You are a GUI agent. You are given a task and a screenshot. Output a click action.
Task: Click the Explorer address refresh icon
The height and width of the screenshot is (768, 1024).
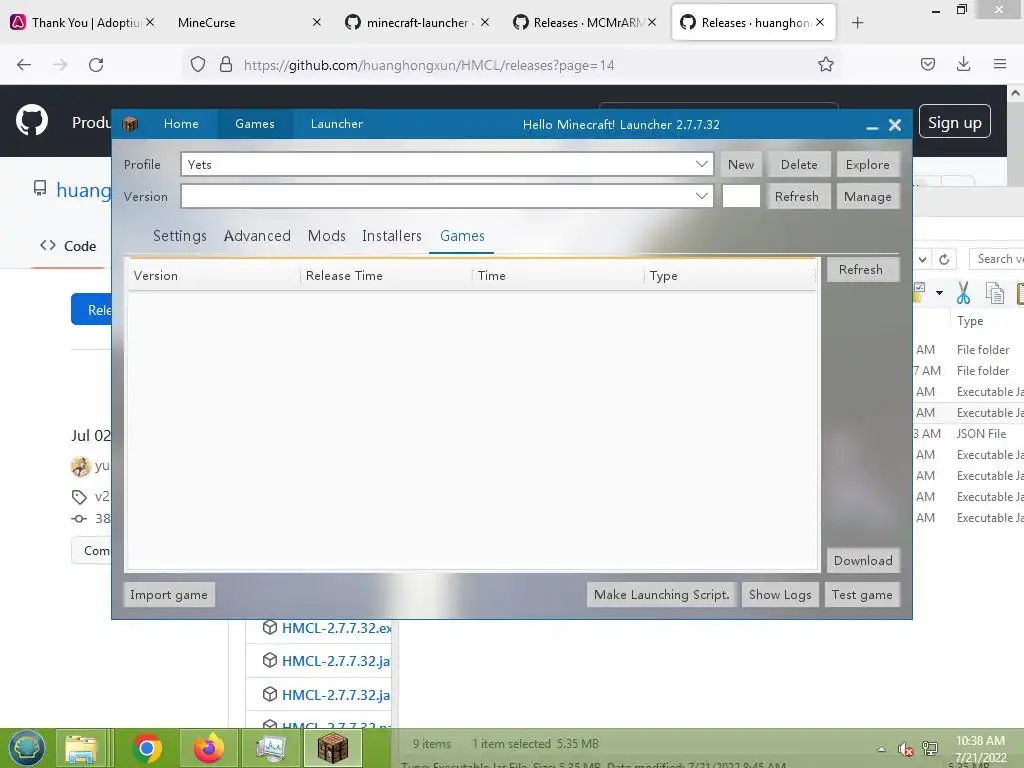944,259
